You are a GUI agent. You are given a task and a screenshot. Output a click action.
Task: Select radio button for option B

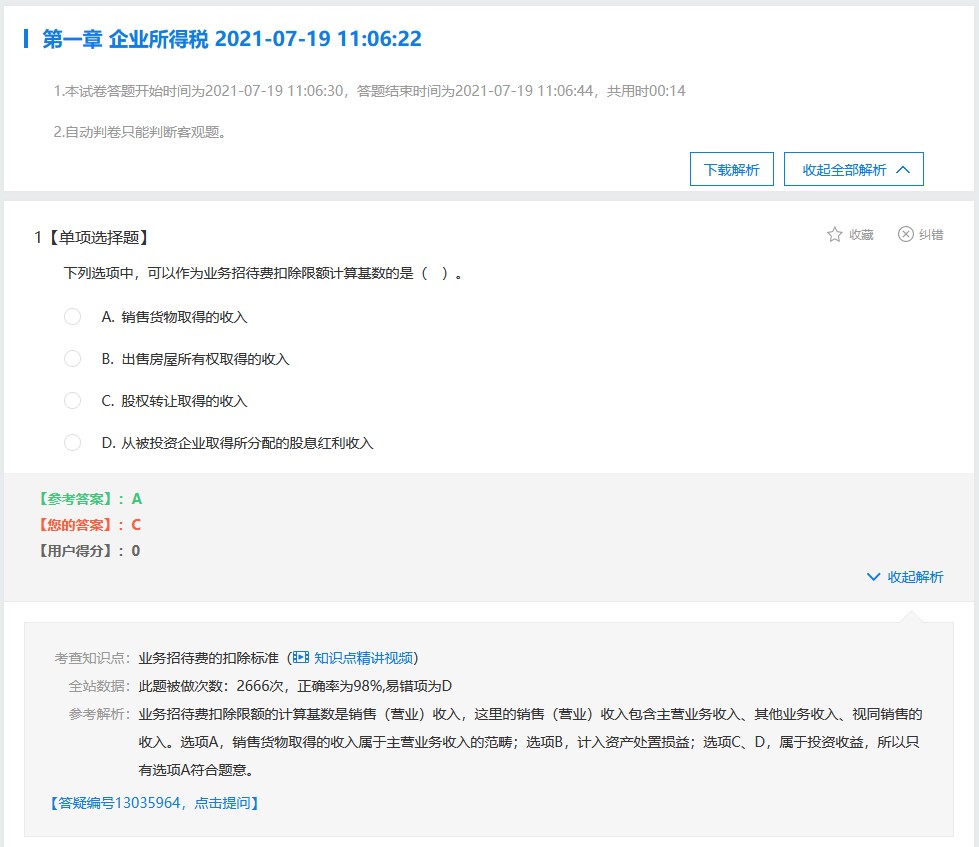tap(72, 359)
